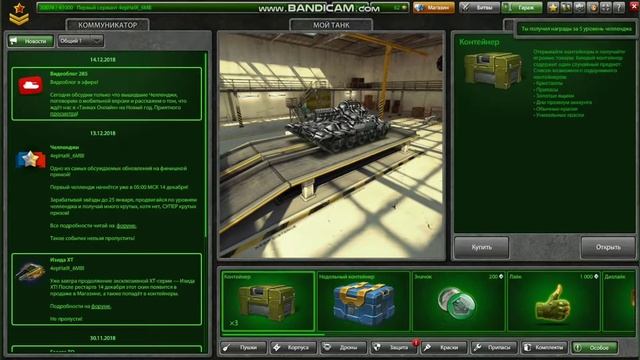Open the Битвы battles section
The width and height of the screenshot is (640, 360).
click(479, 7)
